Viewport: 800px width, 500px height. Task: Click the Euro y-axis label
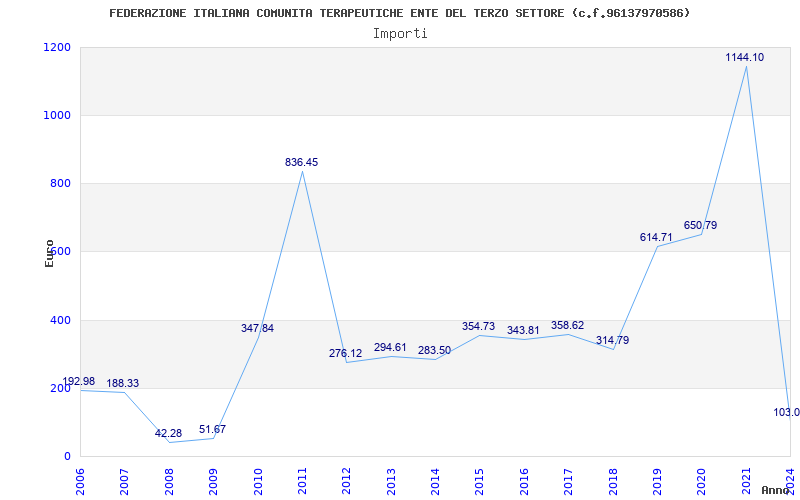point(49,254)
